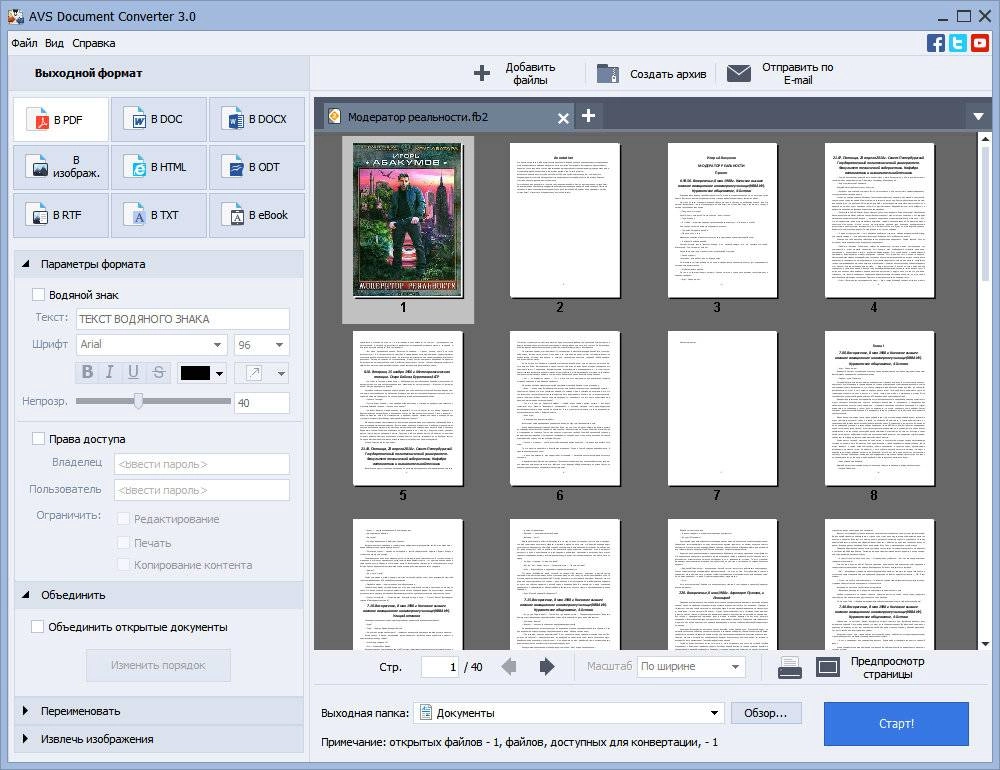Select the B eBook output format

tap(257, 215)
